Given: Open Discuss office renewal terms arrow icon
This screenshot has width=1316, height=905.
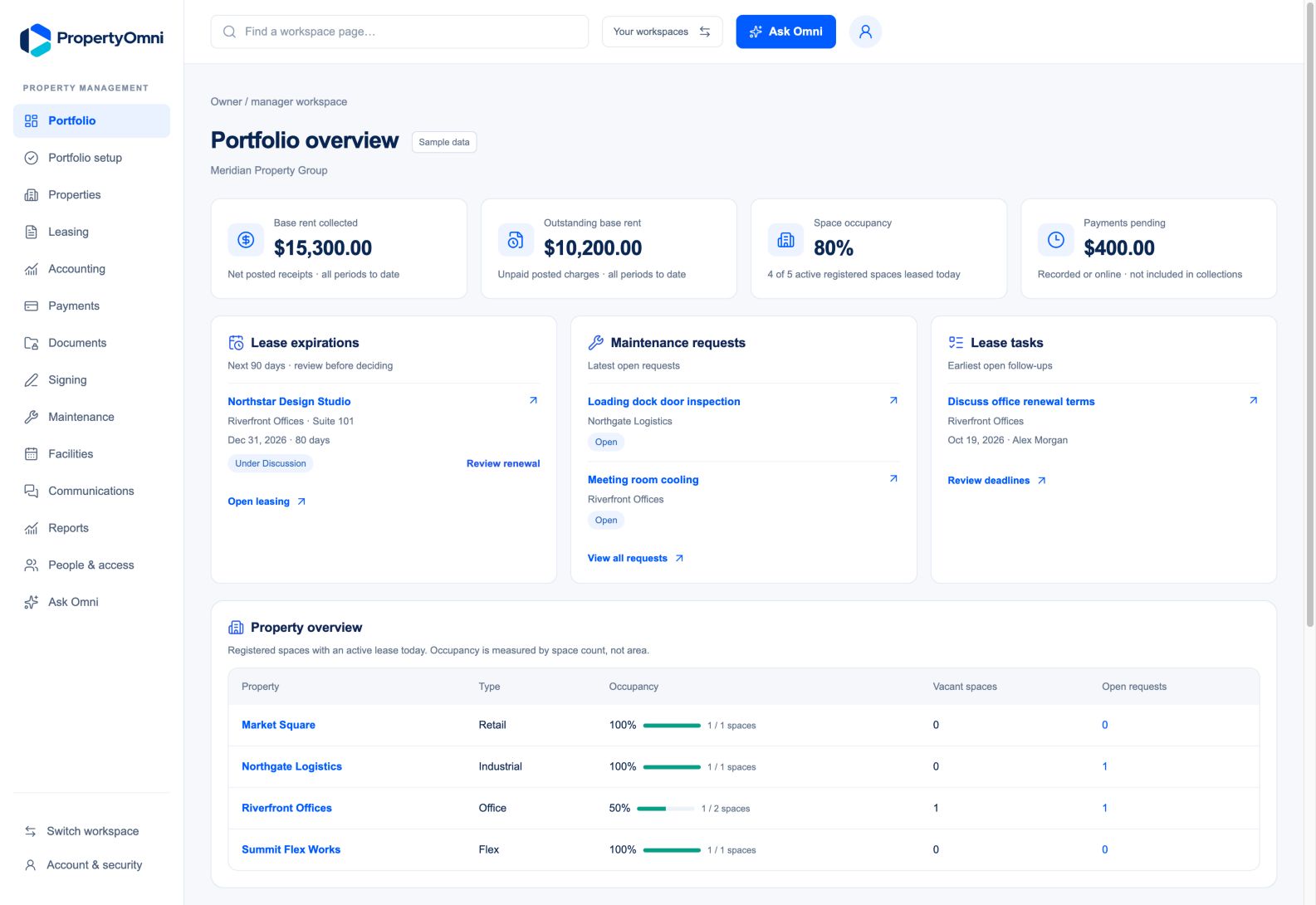Looking at the screenshot, I should [x=1253, y=400].
